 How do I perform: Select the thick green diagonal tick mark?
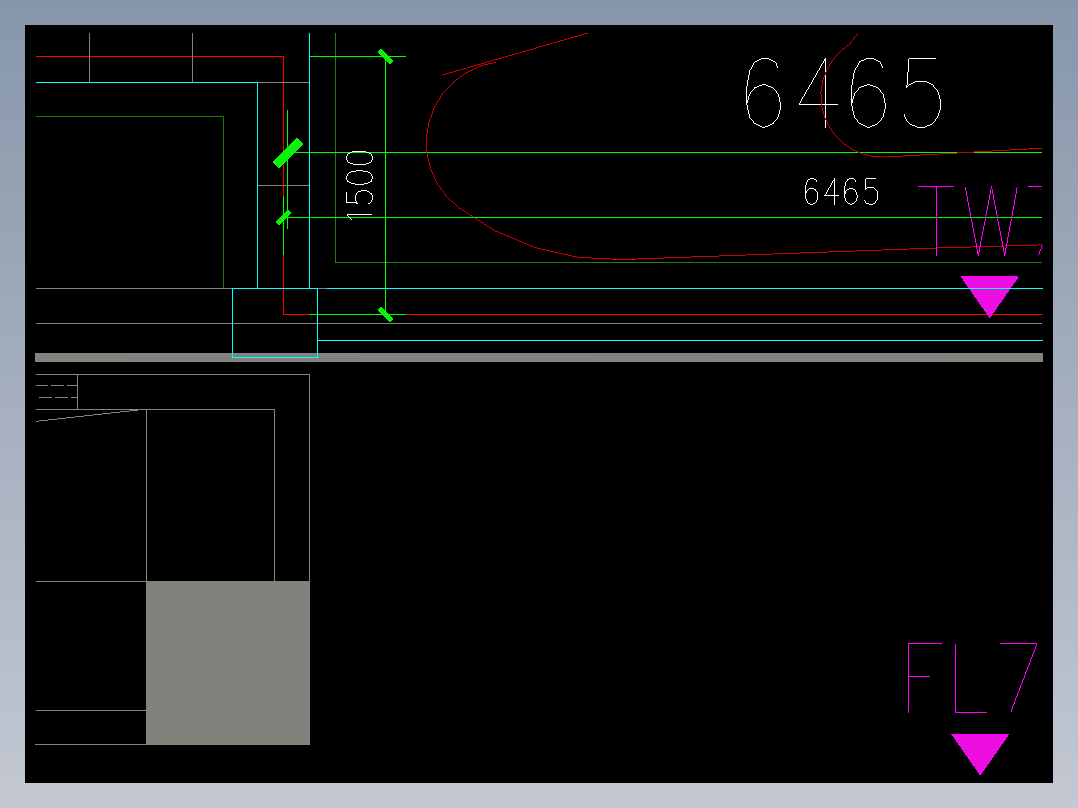(288, 153)
